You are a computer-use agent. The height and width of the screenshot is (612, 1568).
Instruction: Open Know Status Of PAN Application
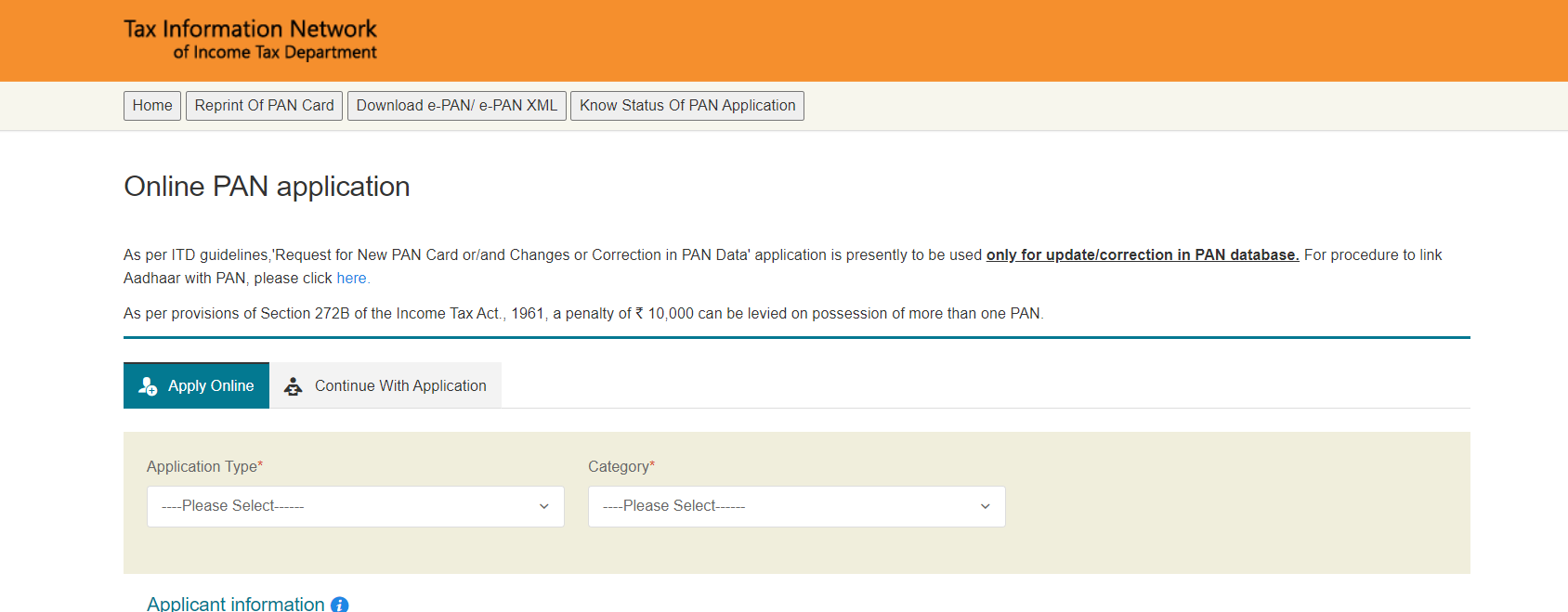(x=687, y=106)
